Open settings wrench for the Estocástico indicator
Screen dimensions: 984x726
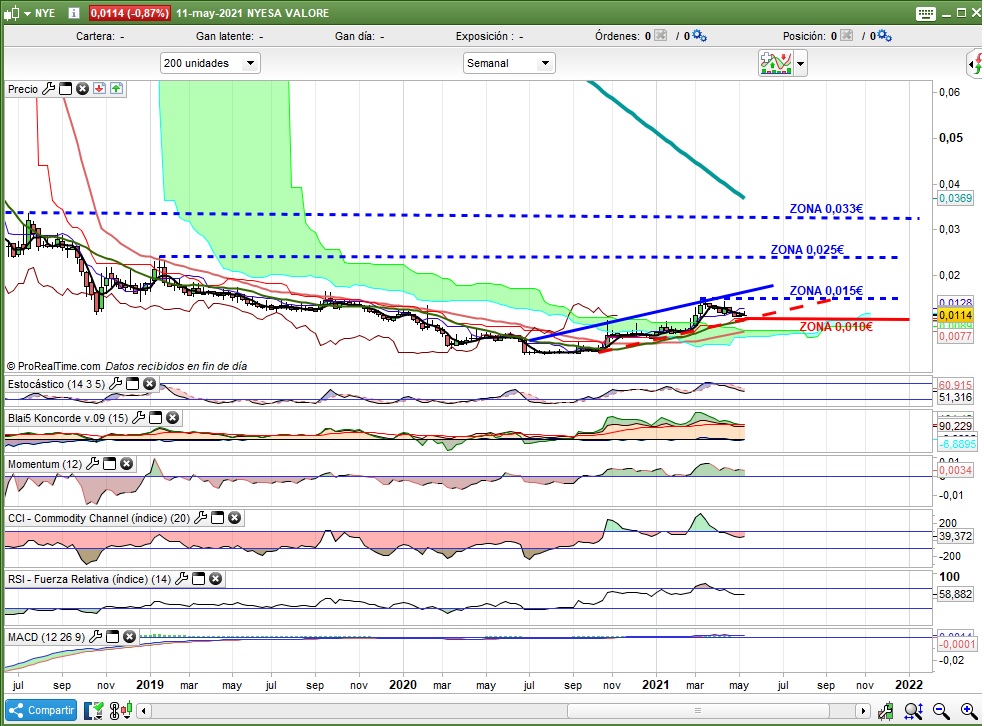point(115,383)
